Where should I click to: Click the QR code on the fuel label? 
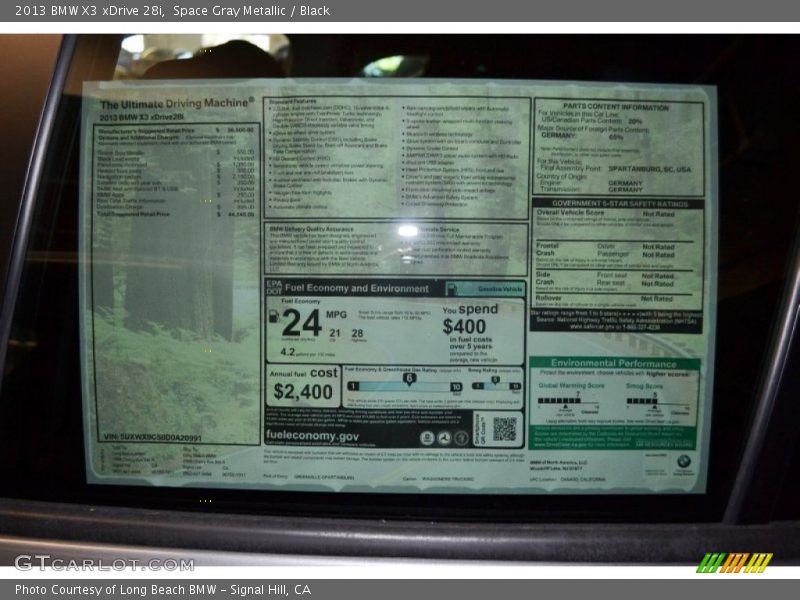click(x=504, y=428)
